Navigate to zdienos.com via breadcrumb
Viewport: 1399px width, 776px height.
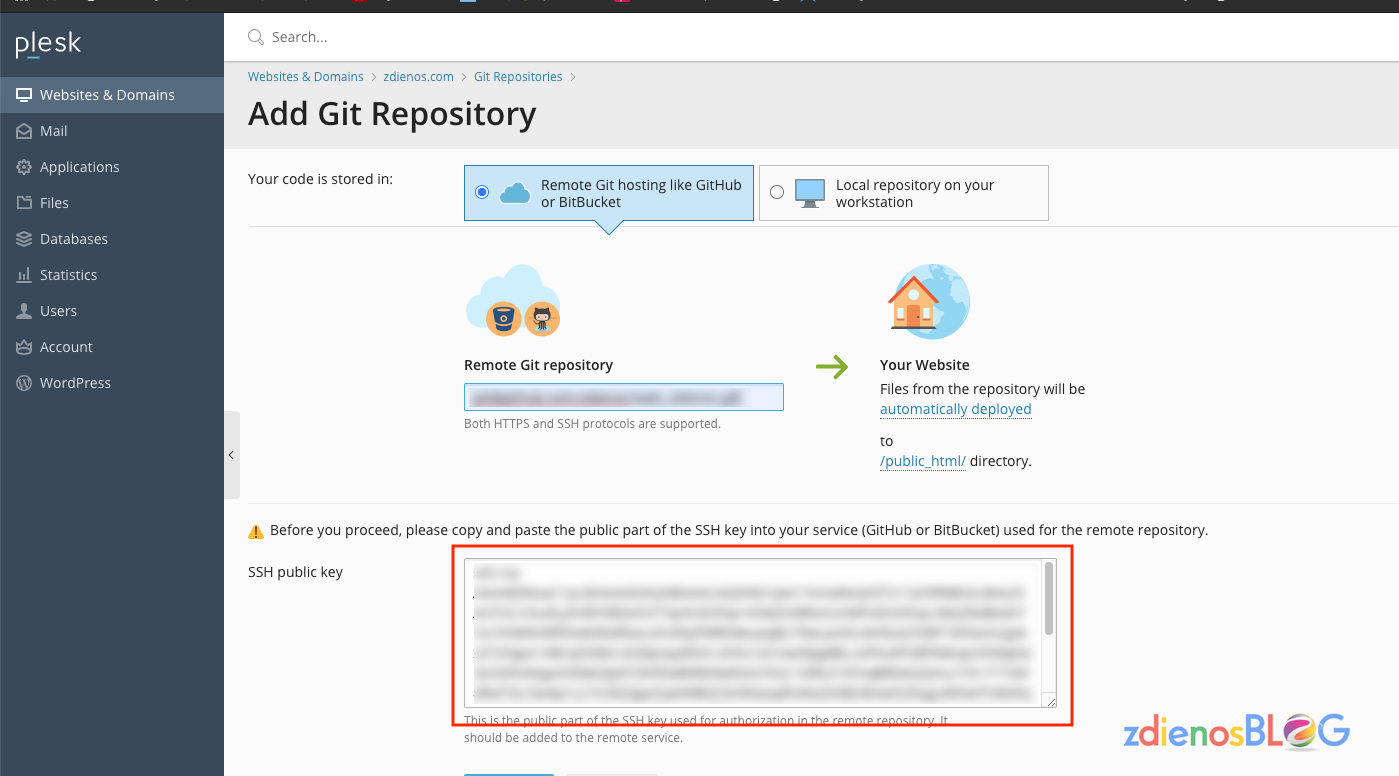point(418,76)
